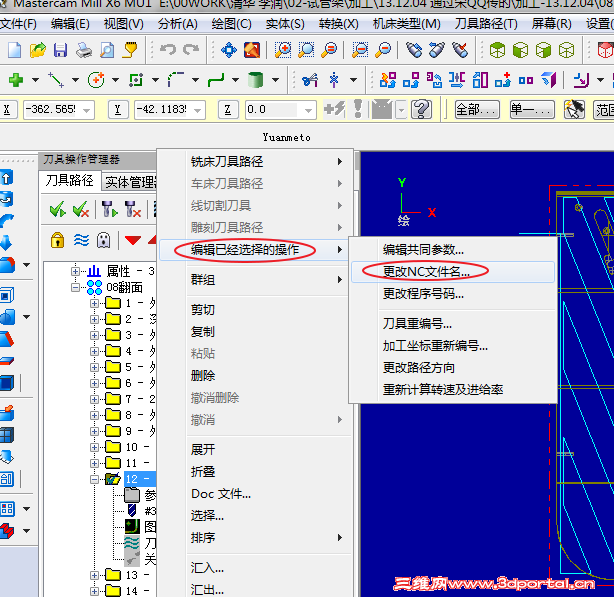Collapse operation 12 in the tree
The image size is (614, 597).
pos(94,480)
